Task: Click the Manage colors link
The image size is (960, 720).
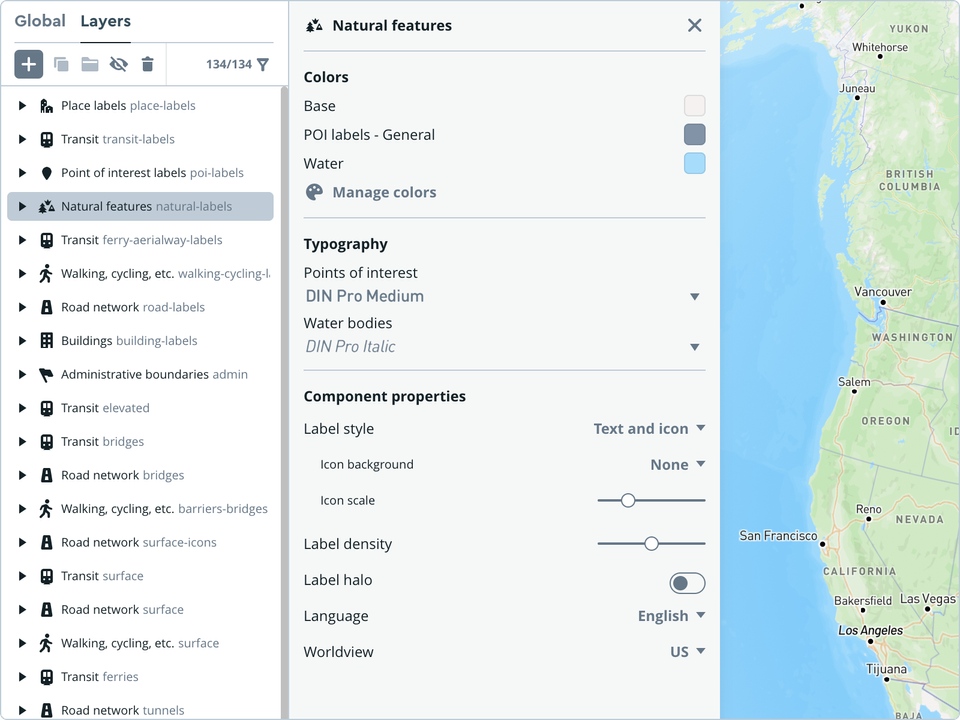Action: (384, 192)
